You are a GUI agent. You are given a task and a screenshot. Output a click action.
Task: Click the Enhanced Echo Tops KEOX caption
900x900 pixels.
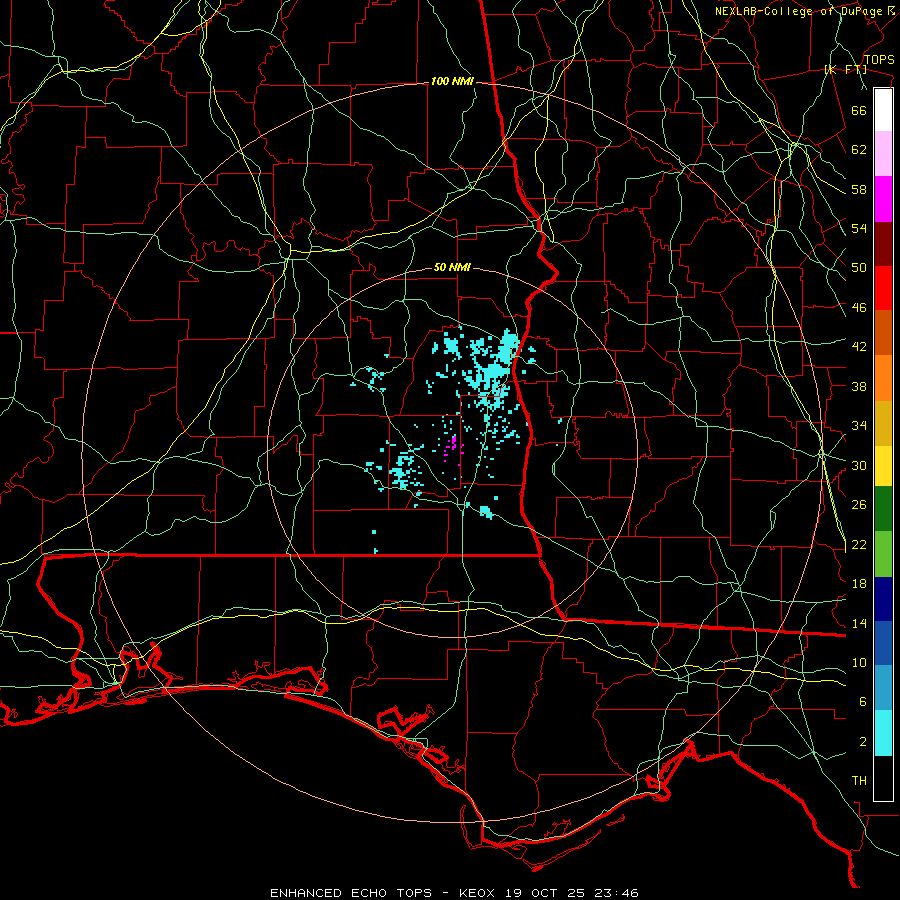tap(454, 893)
